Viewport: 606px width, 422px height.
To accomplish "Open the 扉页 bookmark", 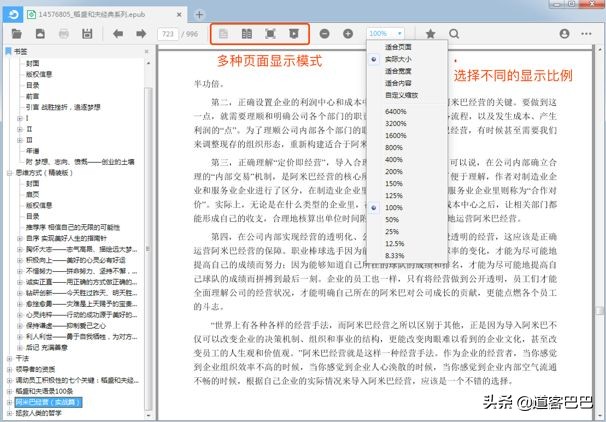I will 32,194.
